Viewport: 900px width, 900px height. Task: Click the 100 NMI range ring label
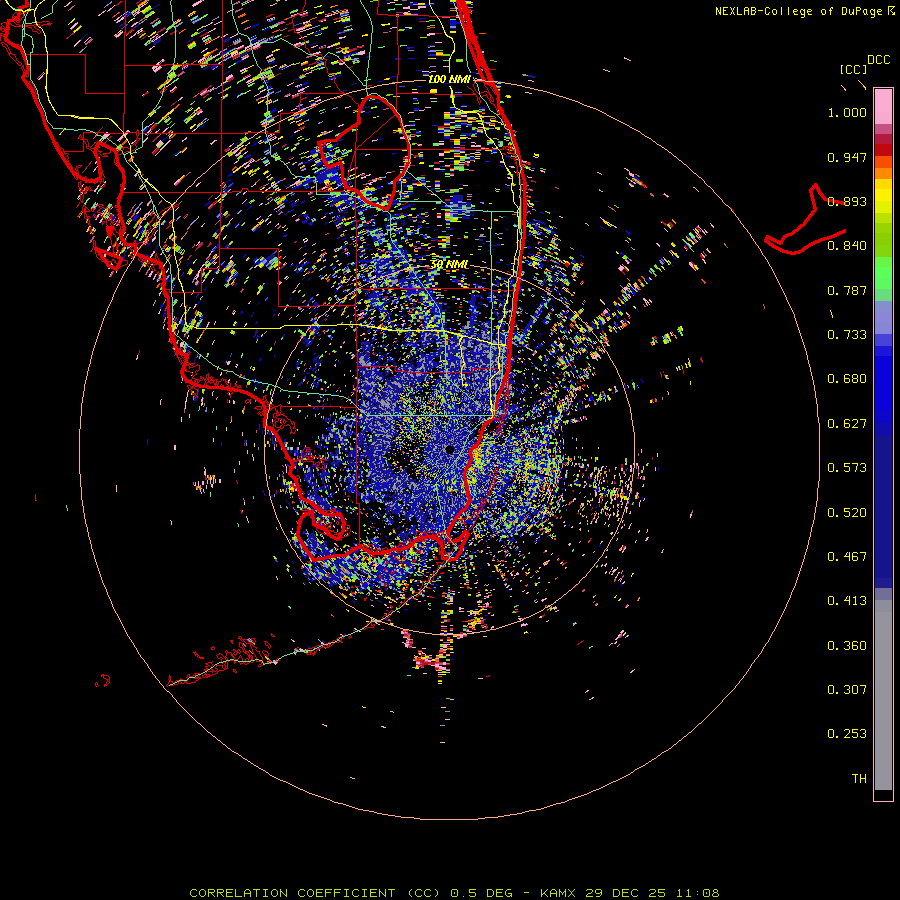[449, 79]
